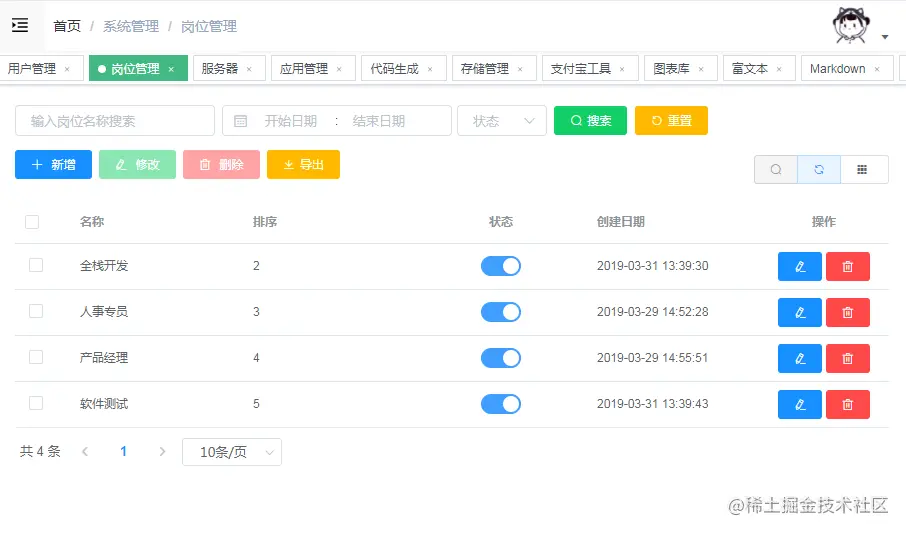Viewport: 906px width, 533px height.
Task: Click the 排序 column header
Action: [265, 222]
